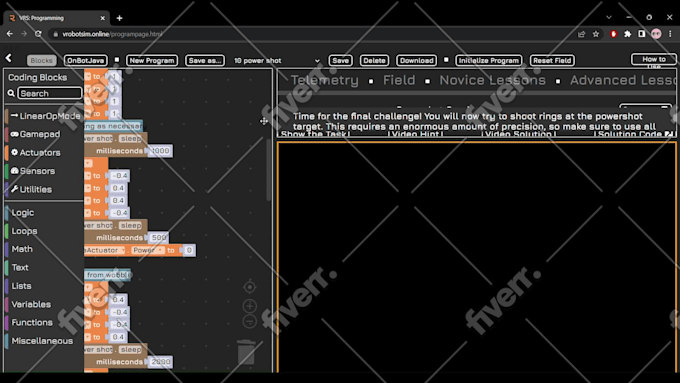Viewport: 680px width, 383px height.
Task: Zoom out the blocks workspace
Action: click(x=249, y=322)
